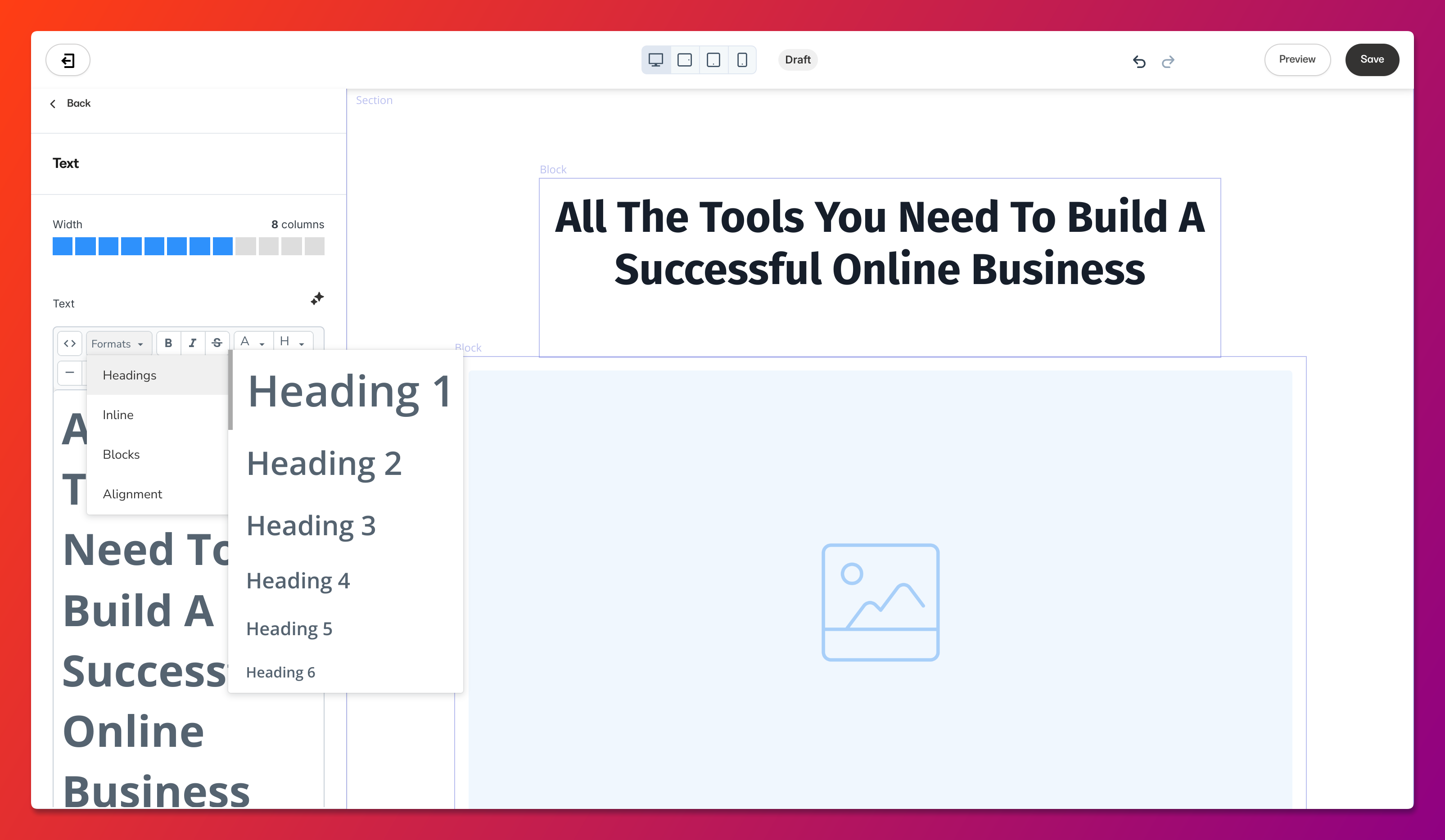Insert a horizontal line

[70, 373]
